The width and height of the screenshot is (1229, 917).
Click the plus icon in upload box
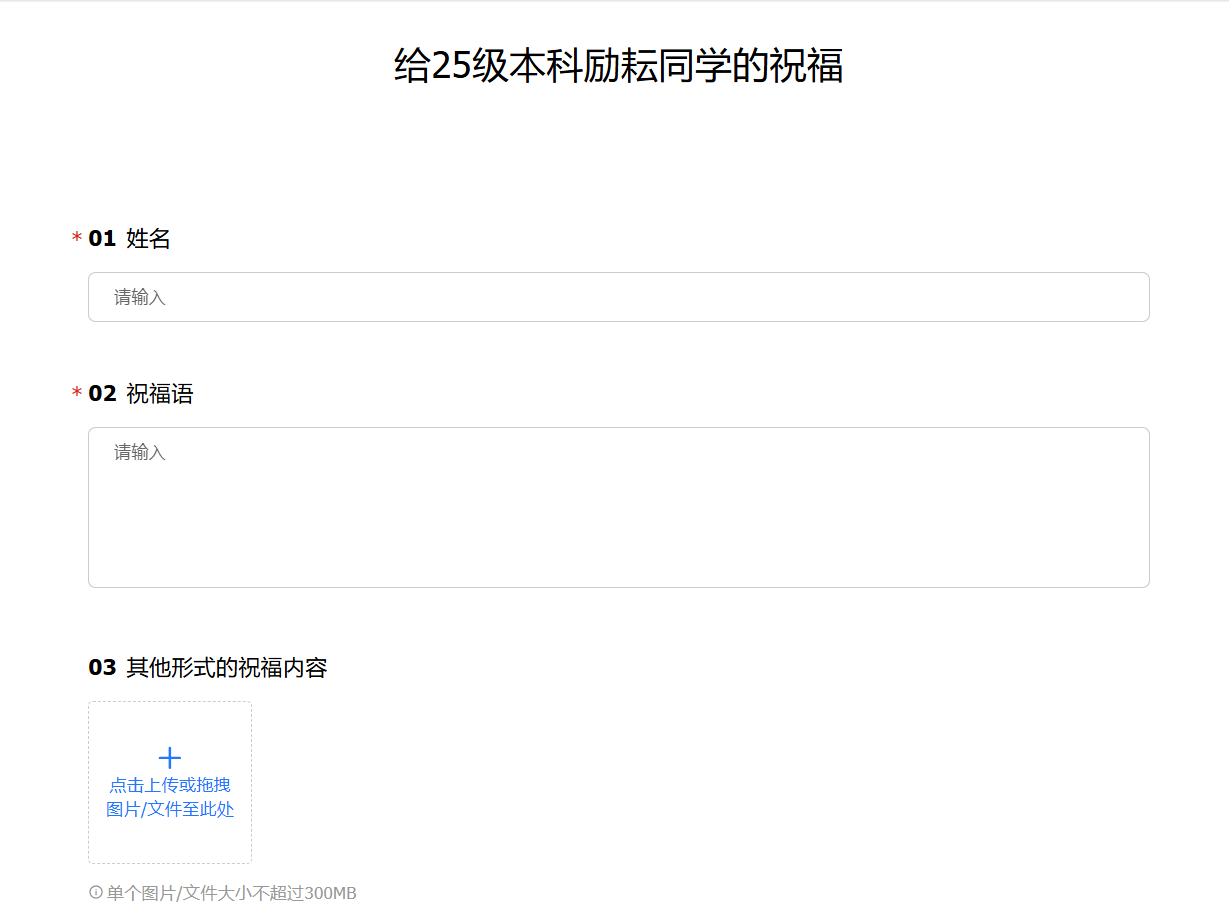coord(170,758)
